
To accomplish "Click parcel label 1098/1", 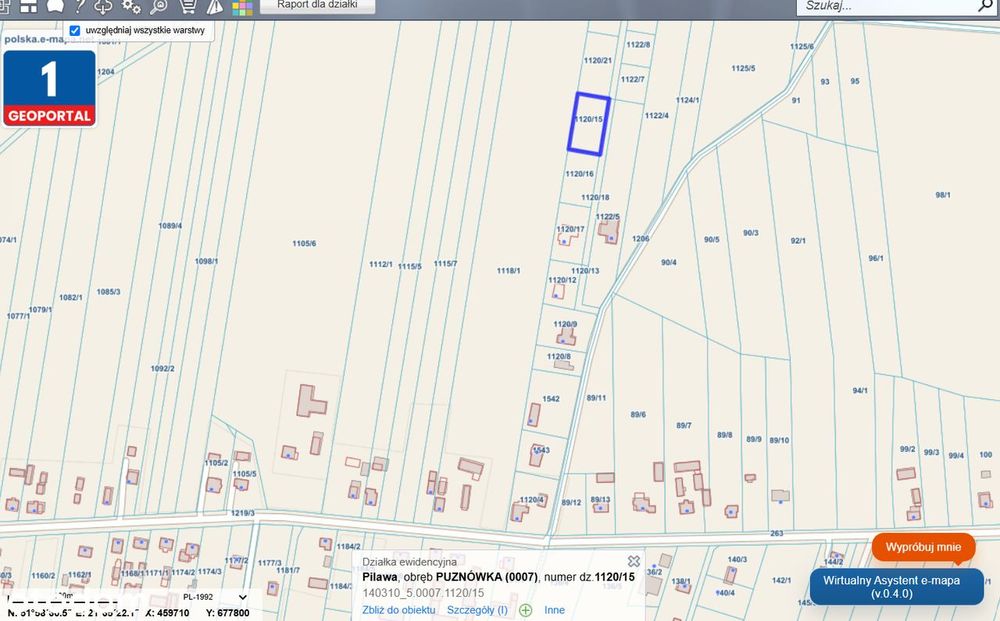I will click(x=206, y=261).
